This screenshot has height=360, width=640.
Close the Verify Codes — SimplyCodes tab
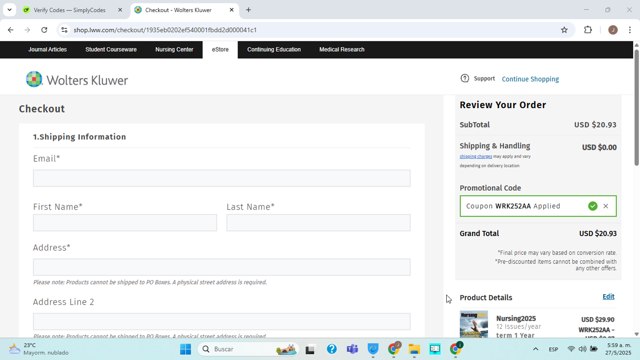click(x=120, y=10)
